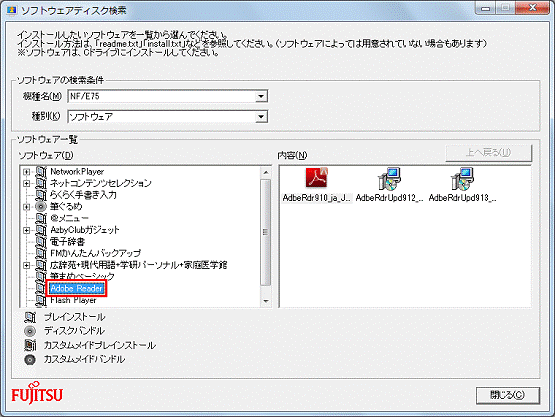Expand the 広辞苑 tree node
This screenshot has height=417, width=555.
point(26,265)
